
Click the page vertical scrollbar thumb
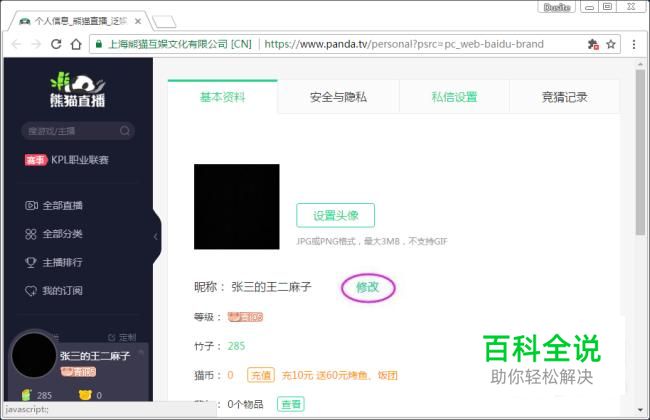point(640,153)
